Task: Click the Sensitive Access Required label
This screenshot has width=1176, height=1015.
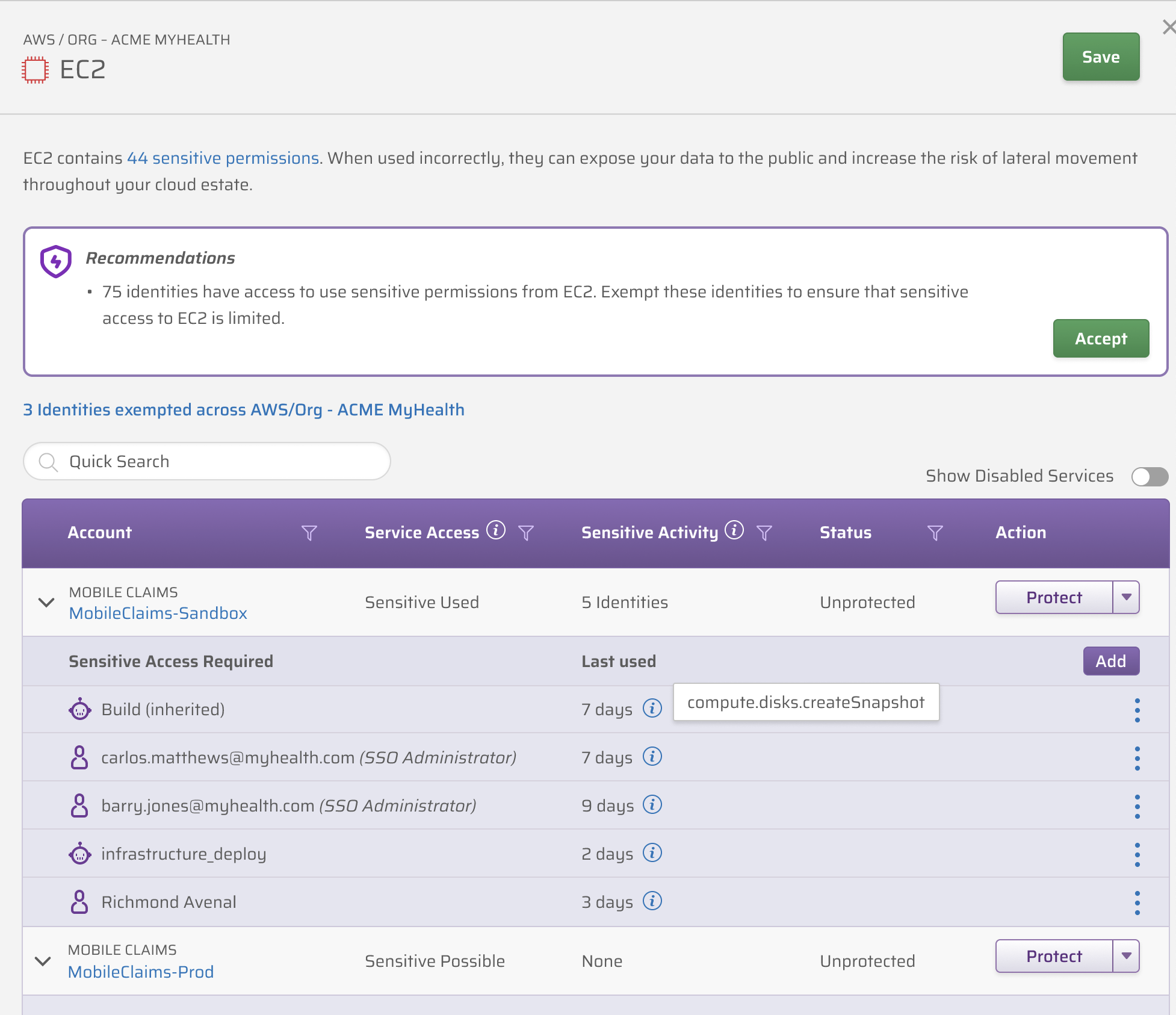Action: click(x=171, y=661)
